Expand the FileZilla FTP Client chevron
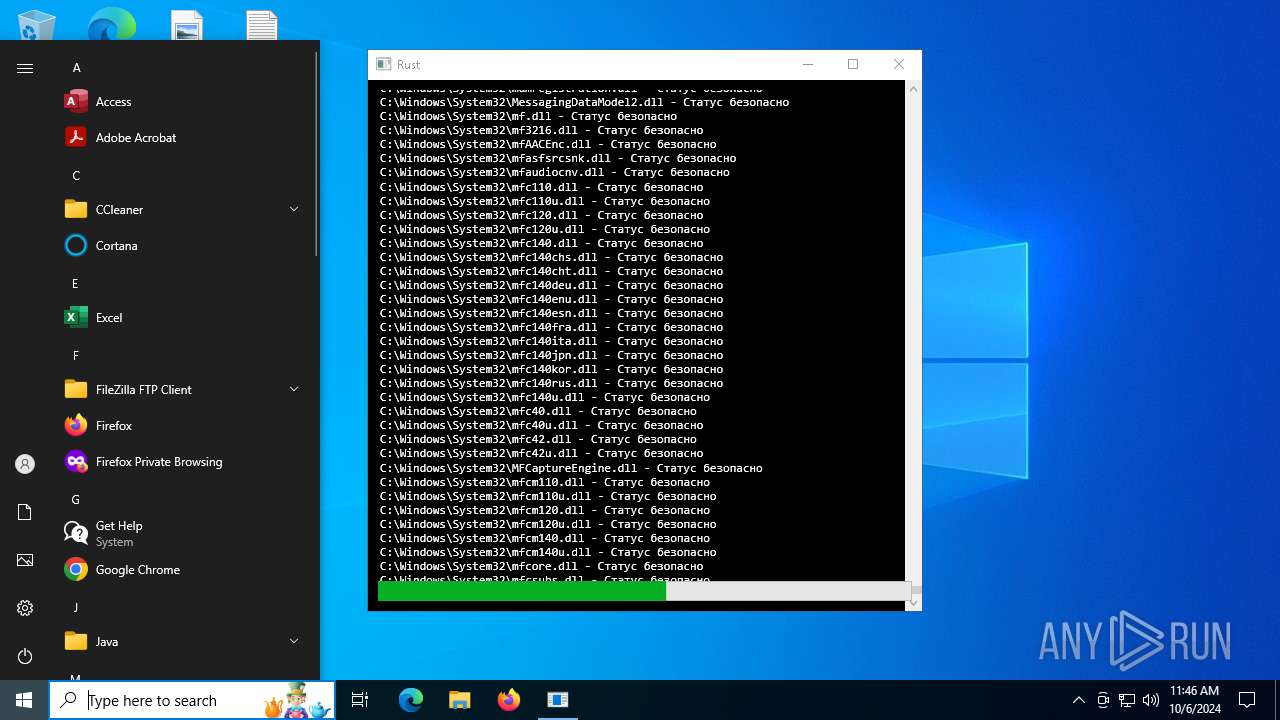This screenshot has height=720, width=1280. (294, 389)
